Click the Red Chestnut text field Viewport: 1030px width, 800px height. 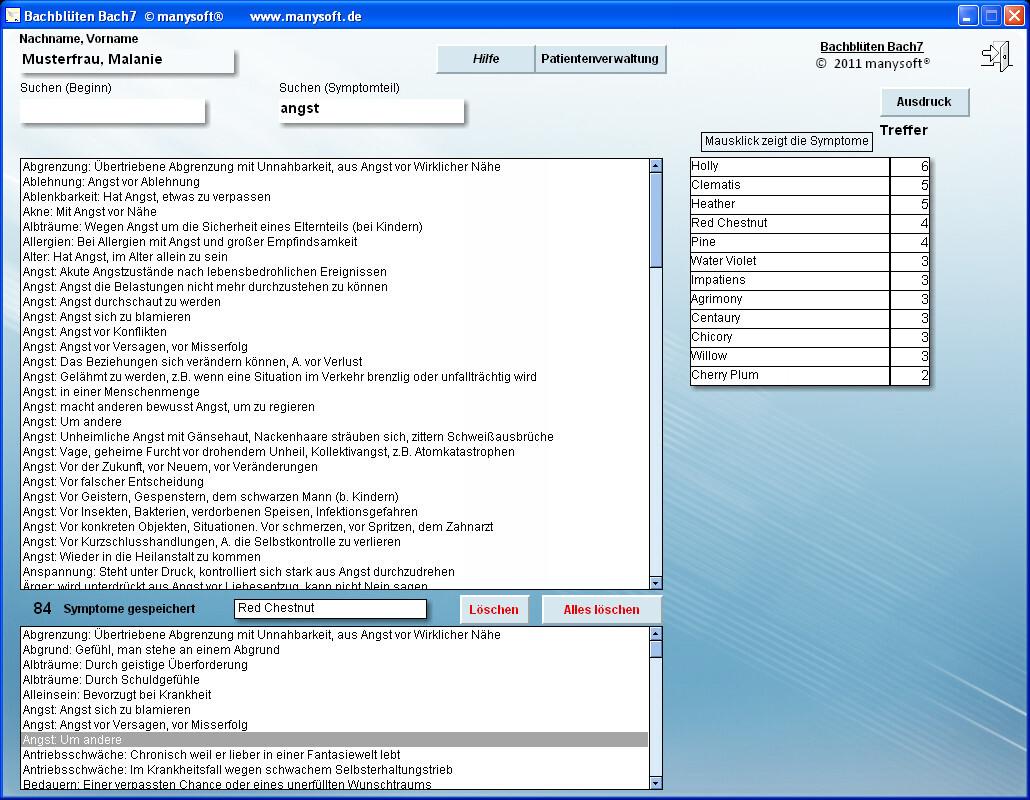click(x=330, y=608)
